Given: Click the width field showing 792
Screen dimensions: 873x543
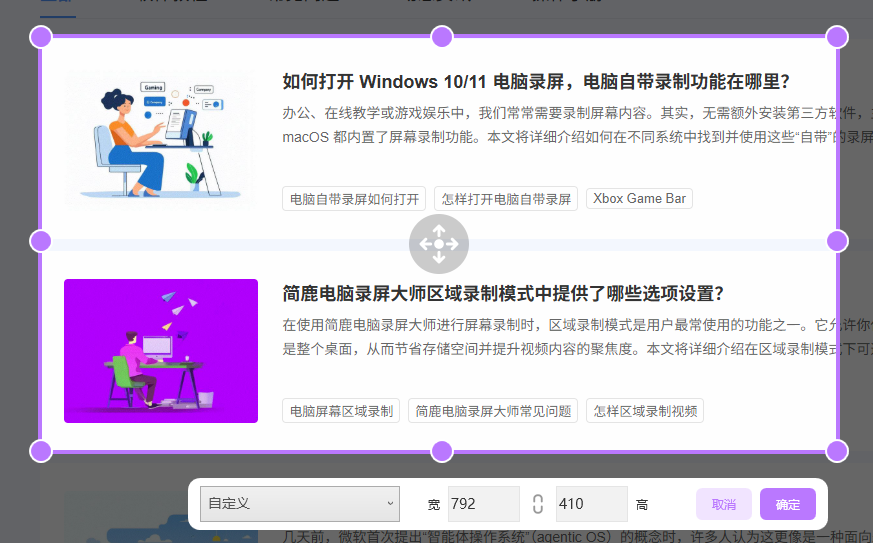Looking at the screenshot, I should pyautogui.click(x=483, y=504).
